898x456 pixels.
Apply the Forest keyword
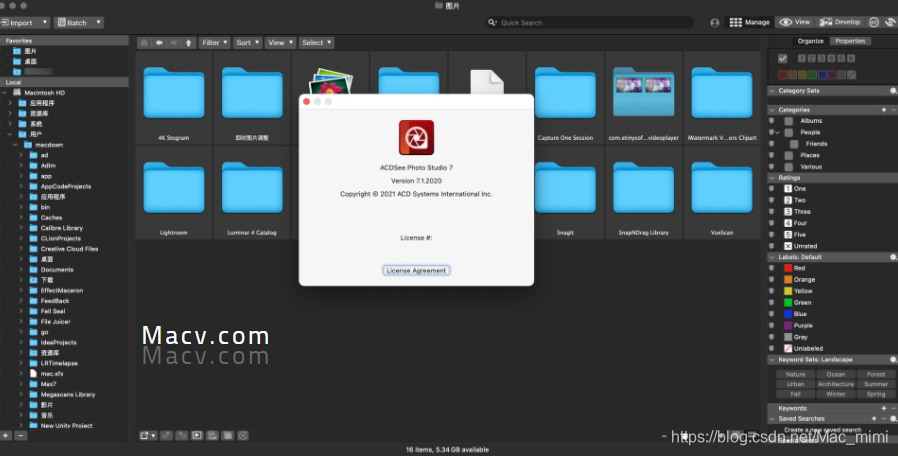(x=876, y=375)
